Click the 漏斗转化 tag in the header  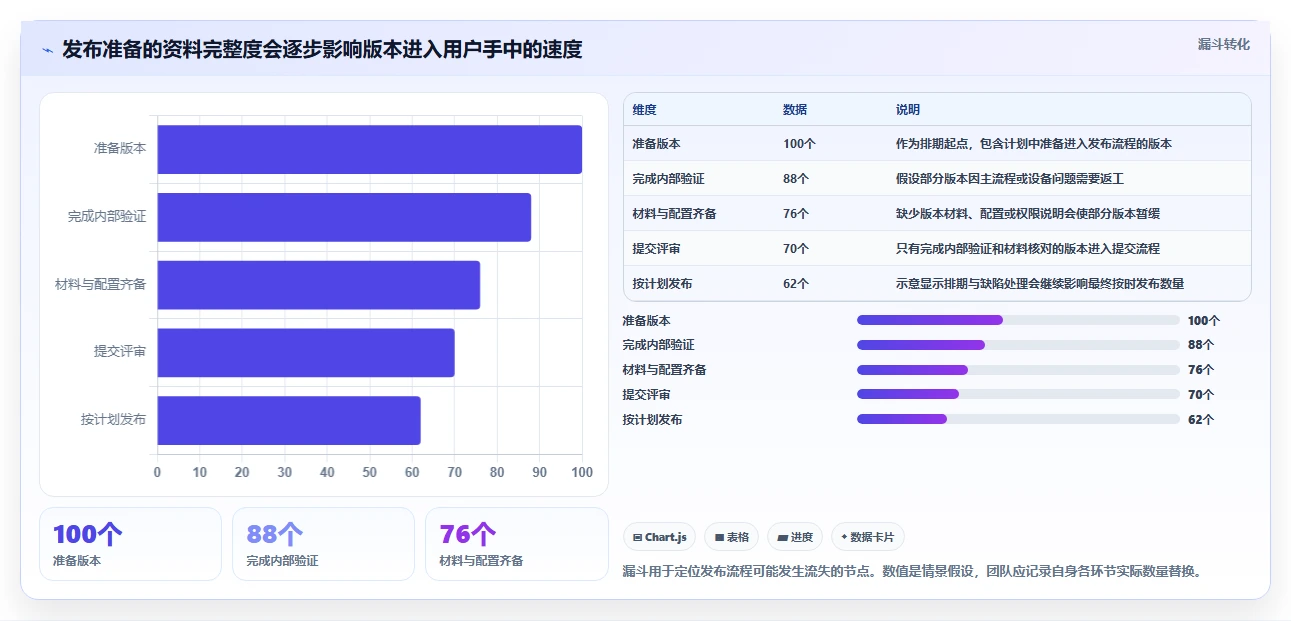[x=1223, y=44]
